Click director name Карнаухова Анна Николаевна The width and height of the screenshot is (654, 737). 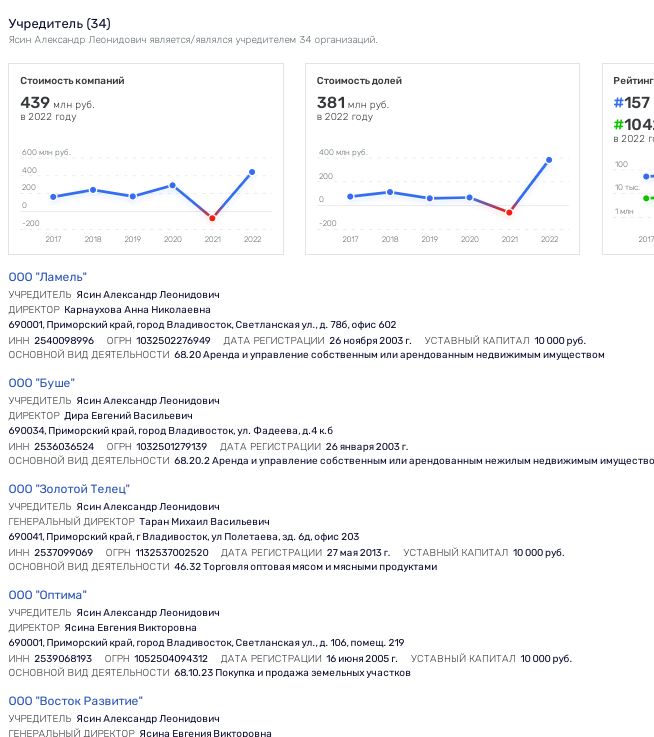click(x=137, y=310)
